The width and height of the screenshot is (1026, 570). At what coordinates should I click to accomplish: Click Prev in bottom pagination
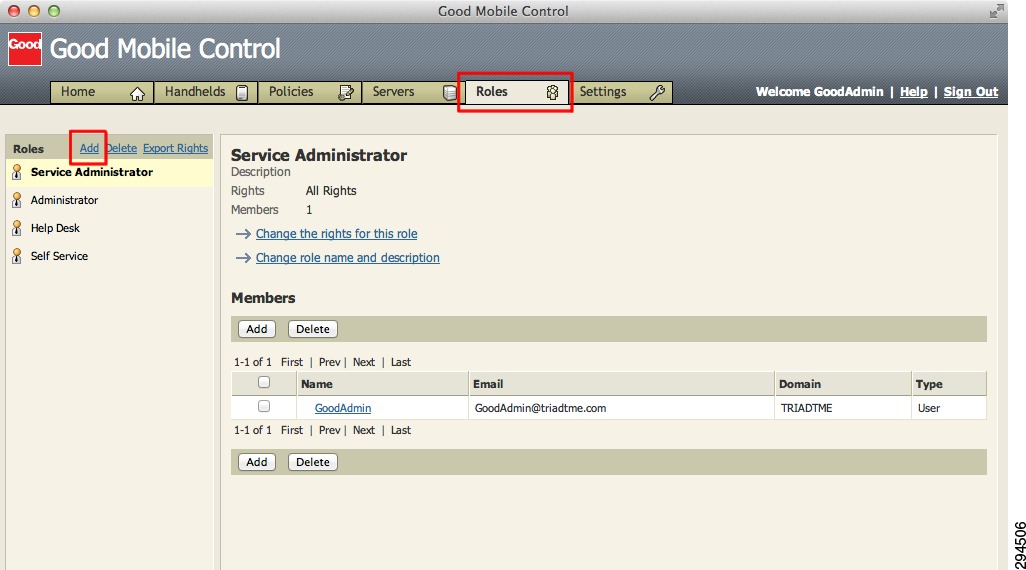pos(329,430)
